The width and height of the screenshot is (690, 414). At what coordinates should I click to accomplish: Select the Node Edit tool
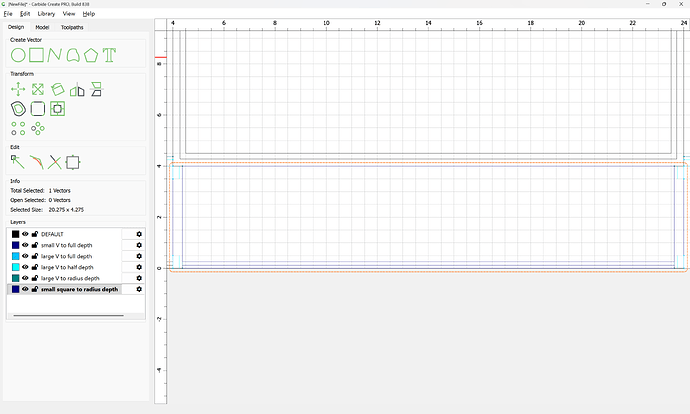click(18, 161)
